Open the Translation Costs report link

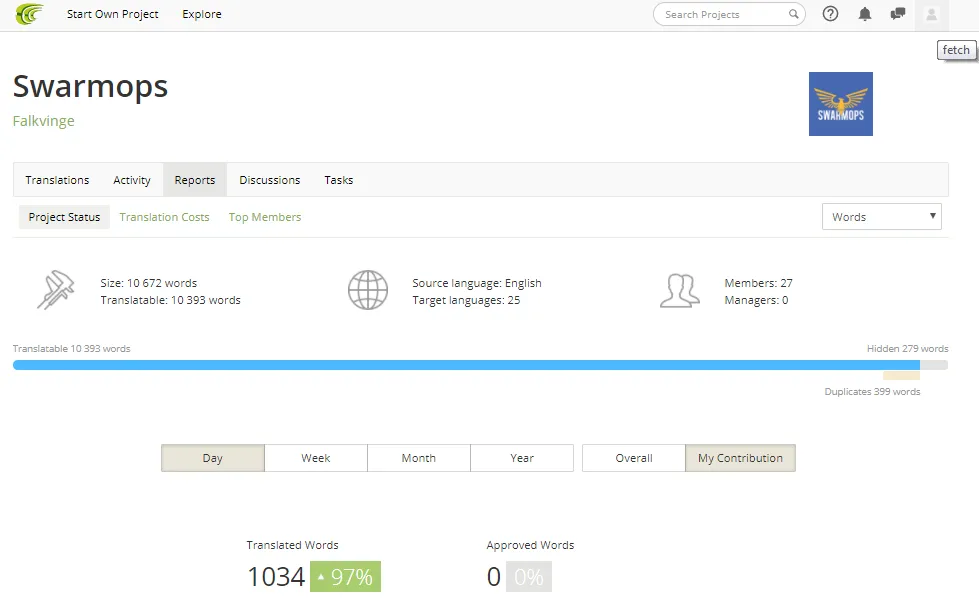[164, 217]
